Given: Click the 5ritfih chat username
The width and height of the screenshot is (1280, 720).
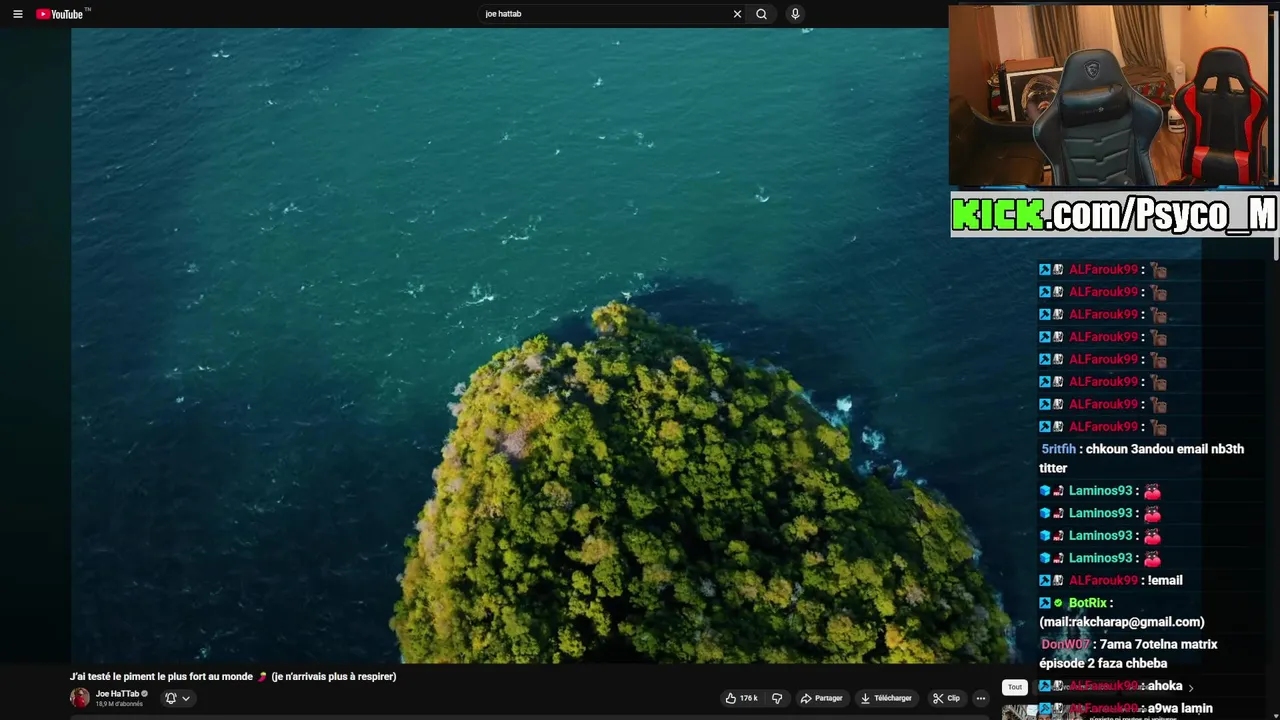Looking at the screenshot, I should point(1058,449).
